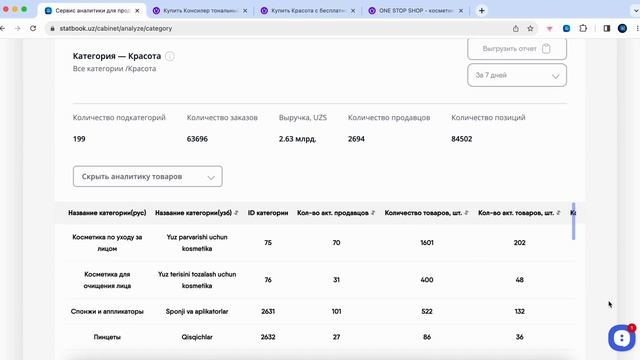
Task: Toggle the browser side panel icon
Action: pos(607,29)
